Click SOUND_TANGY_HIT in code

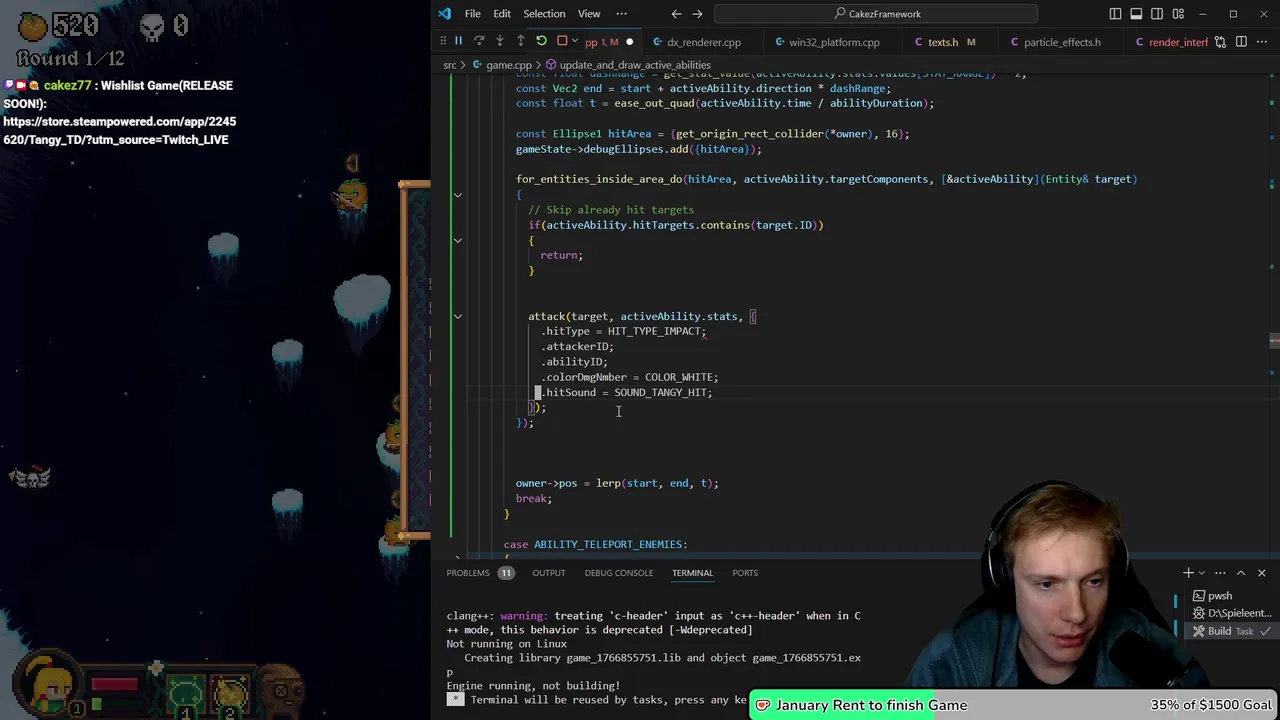[x=661, y=392]
